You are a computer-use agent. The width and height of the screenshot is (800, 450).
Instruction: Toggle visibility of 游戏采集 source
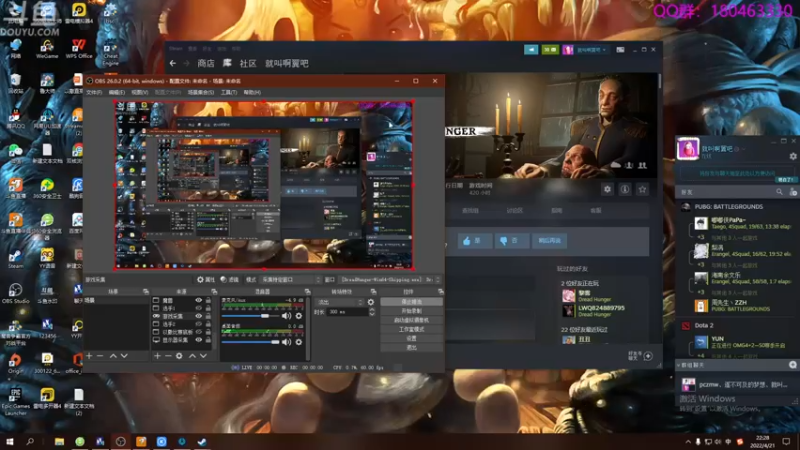[198, 316]
